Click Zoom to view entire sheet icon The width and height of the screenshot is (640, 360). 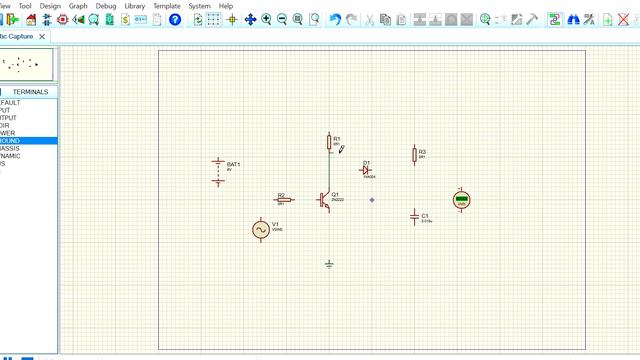[298, 19]
